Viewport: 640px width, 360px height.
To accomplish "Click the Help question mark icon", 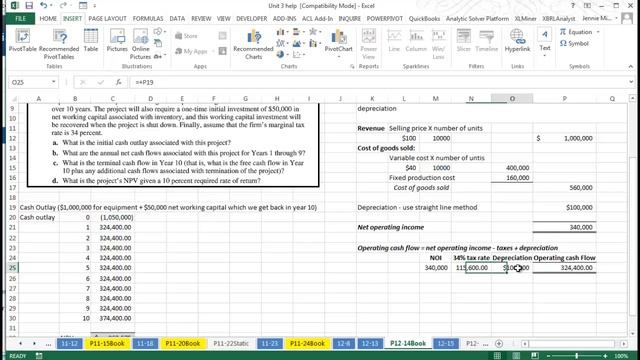I will 573,6.
